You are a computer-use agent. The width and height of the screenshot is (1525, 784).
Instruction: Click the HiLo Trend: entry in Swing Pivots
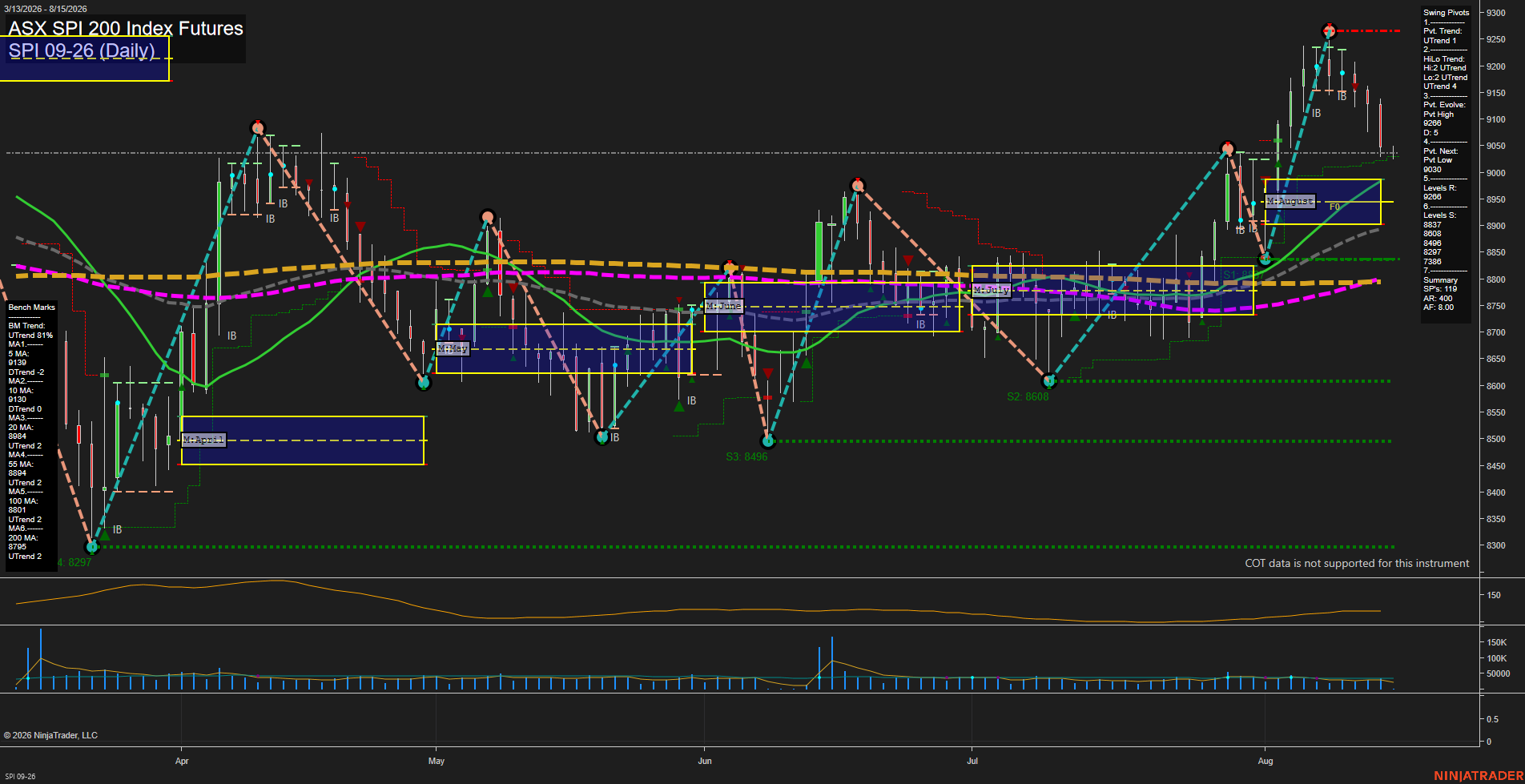pyautogui.click(x=1444, y=59)
